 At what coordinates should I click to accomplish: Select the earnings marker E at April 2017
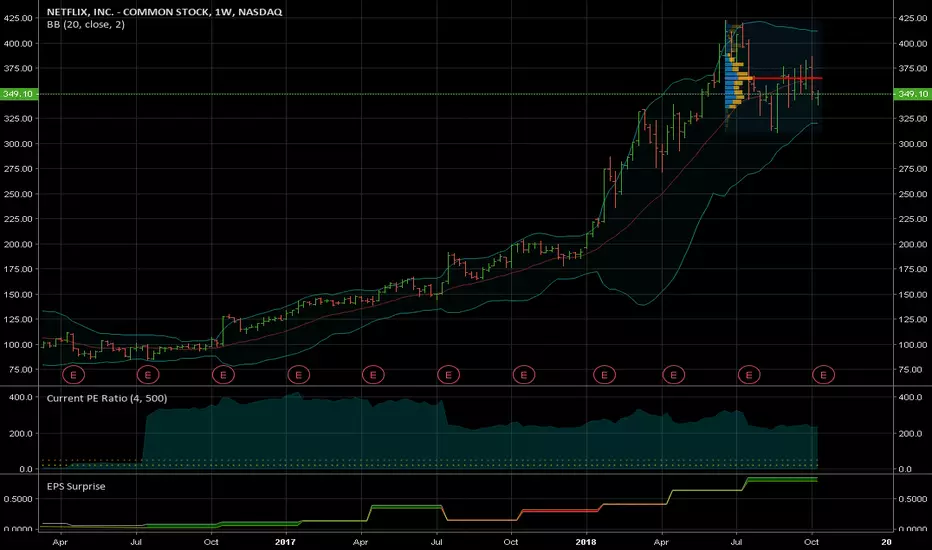point(373,375)
